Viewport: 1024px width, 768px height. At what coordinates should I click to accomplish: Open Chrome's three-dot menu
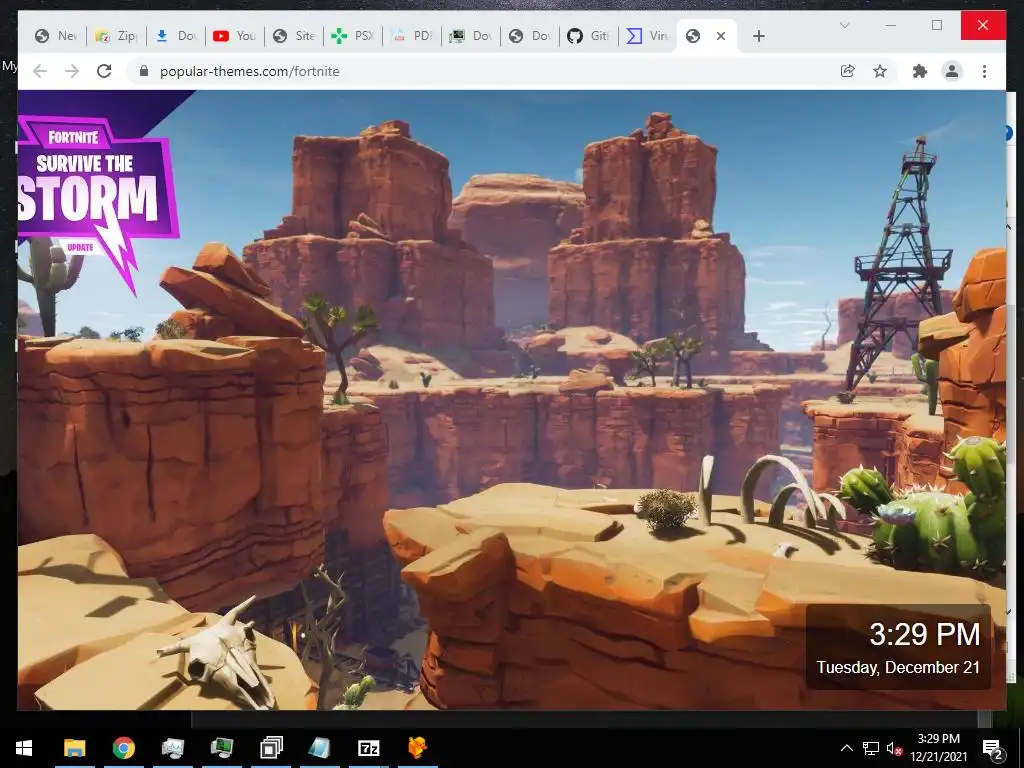tap(984, 71)
